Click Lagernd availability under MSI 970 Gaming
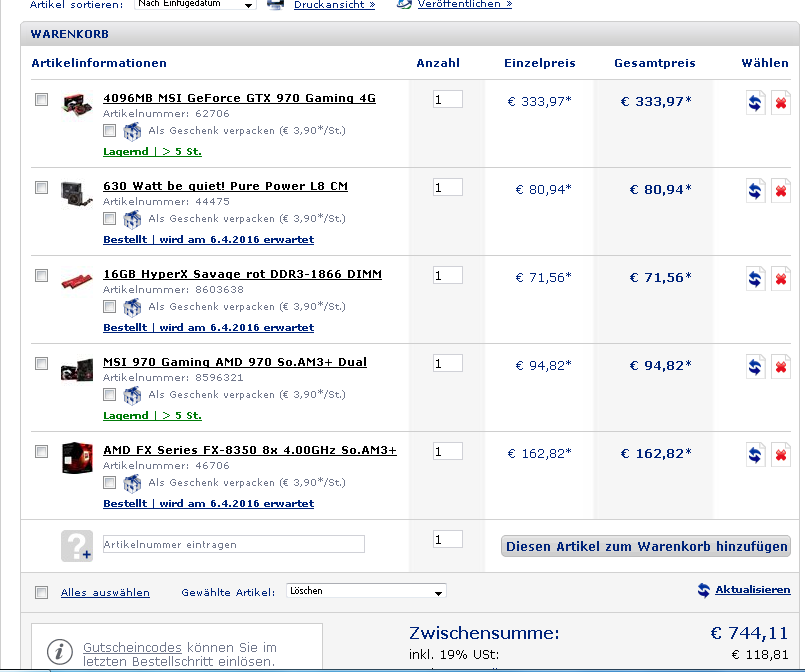The width and height of the screenshot is (805, 672). (152, 415)
